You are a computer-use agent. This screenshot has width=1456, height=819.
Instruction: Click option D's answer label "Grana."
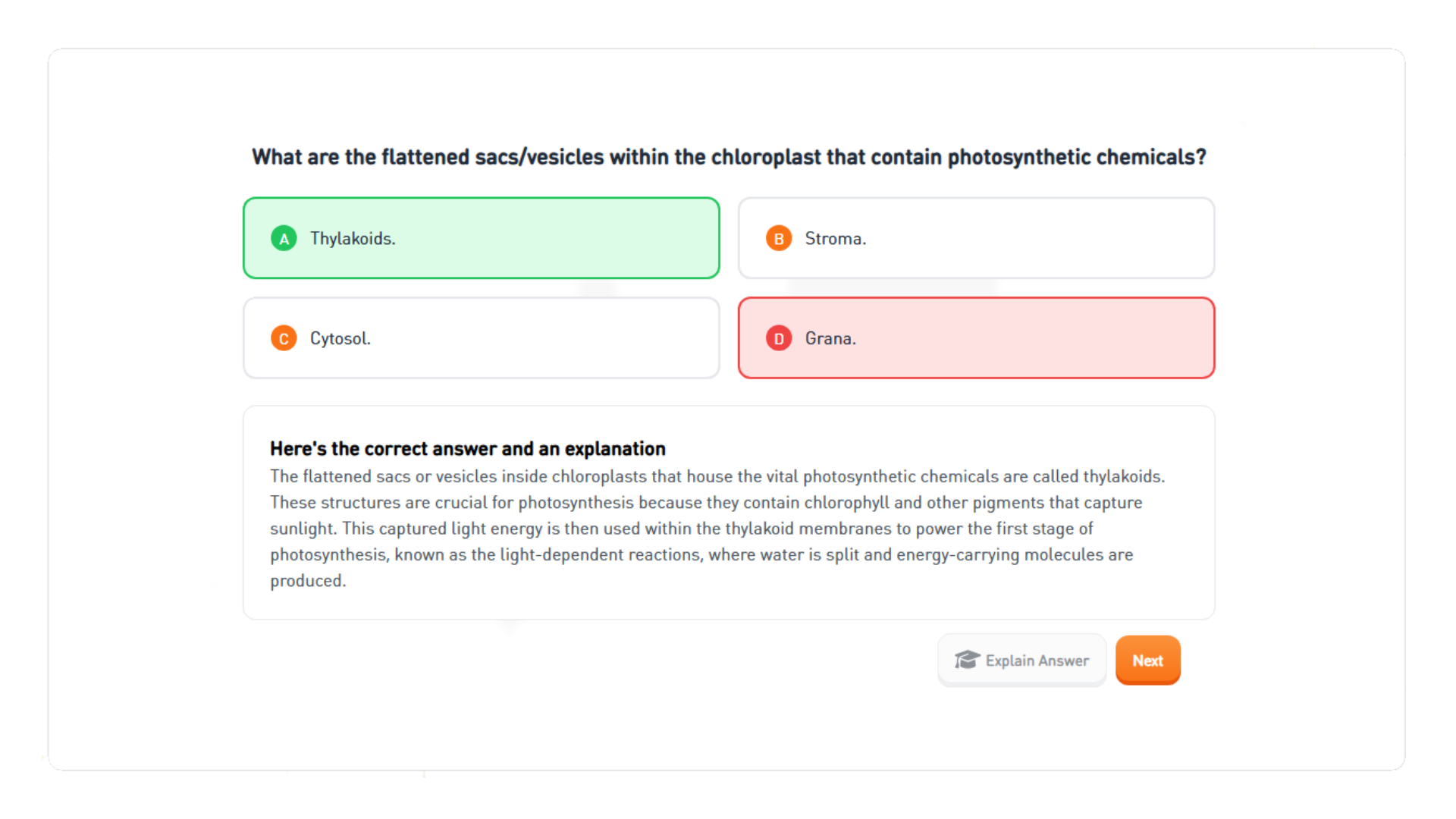[830, 338]
